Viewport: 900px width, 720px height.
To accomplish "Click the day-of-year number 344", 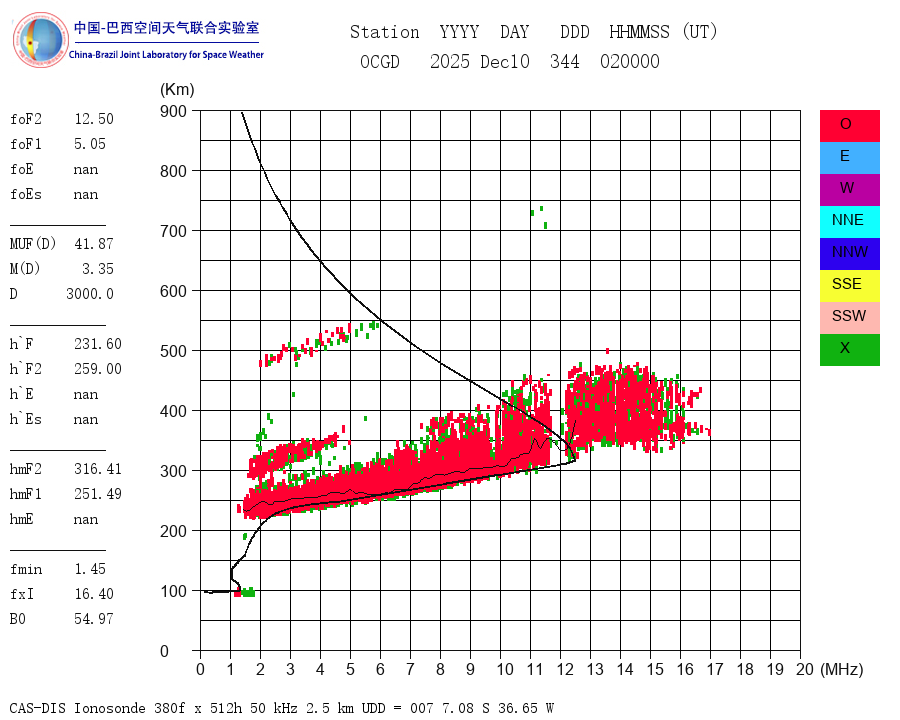I will tap(565, 61).
